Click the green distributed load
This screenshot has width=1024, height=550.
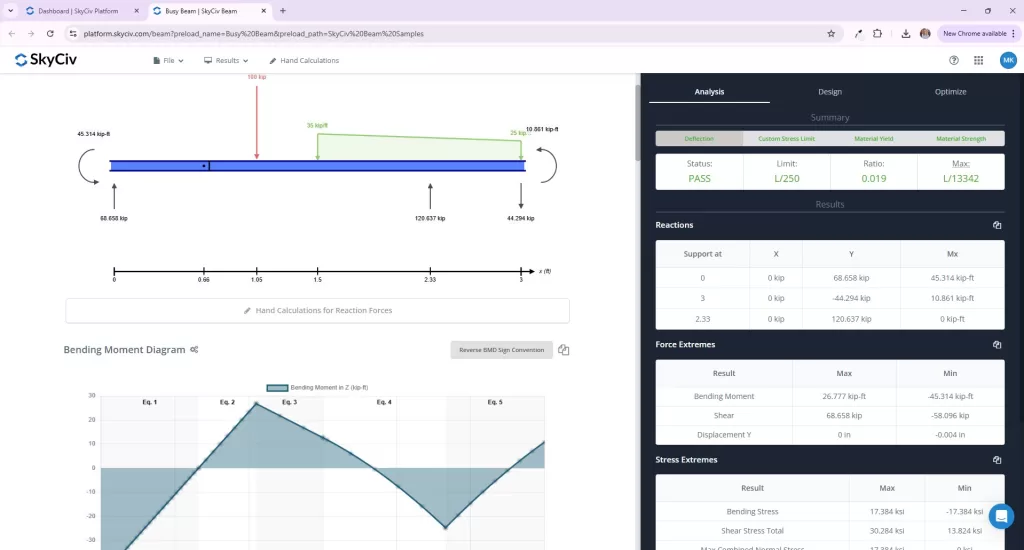(x=419, y=147)
